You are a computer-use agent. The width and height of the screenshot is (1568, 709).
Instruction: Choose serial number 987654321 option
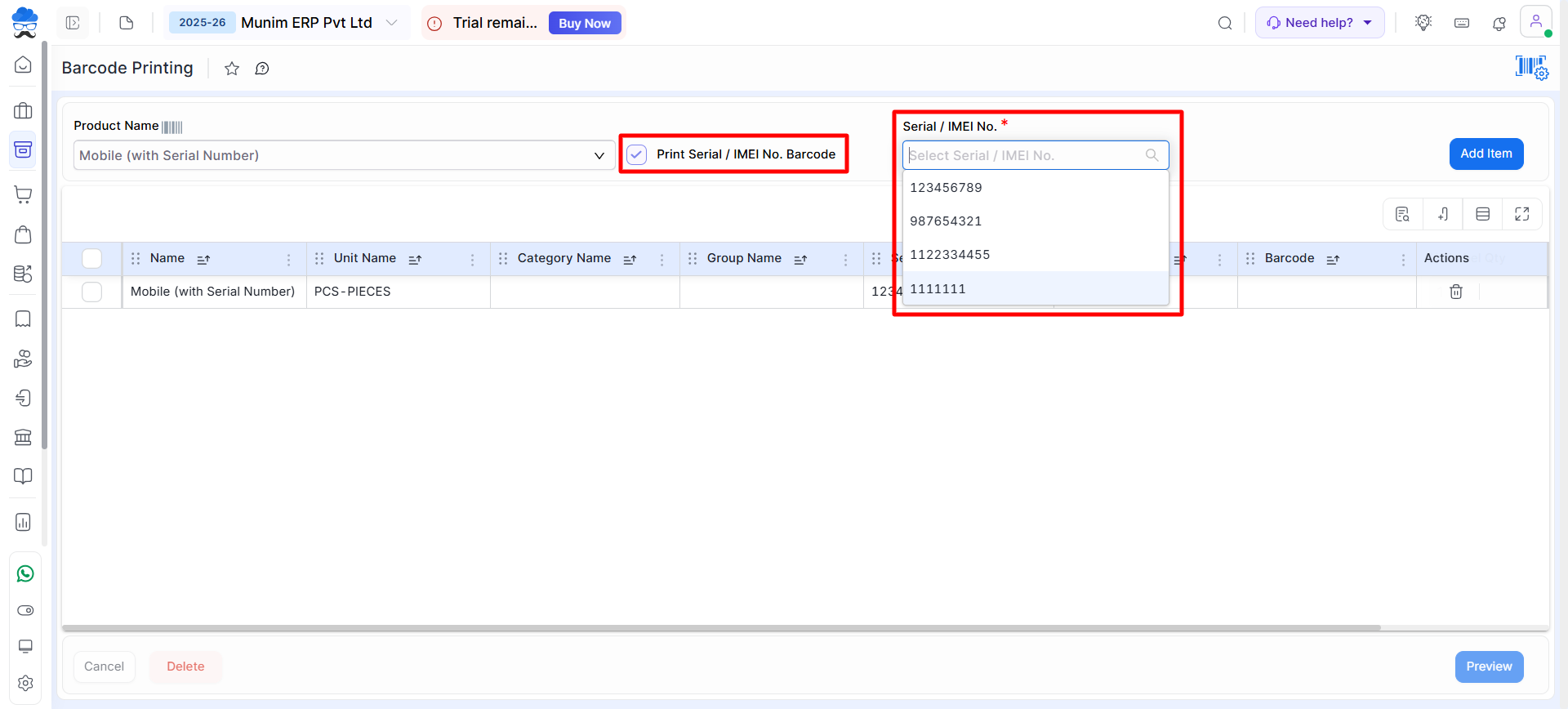pos(946,221)
